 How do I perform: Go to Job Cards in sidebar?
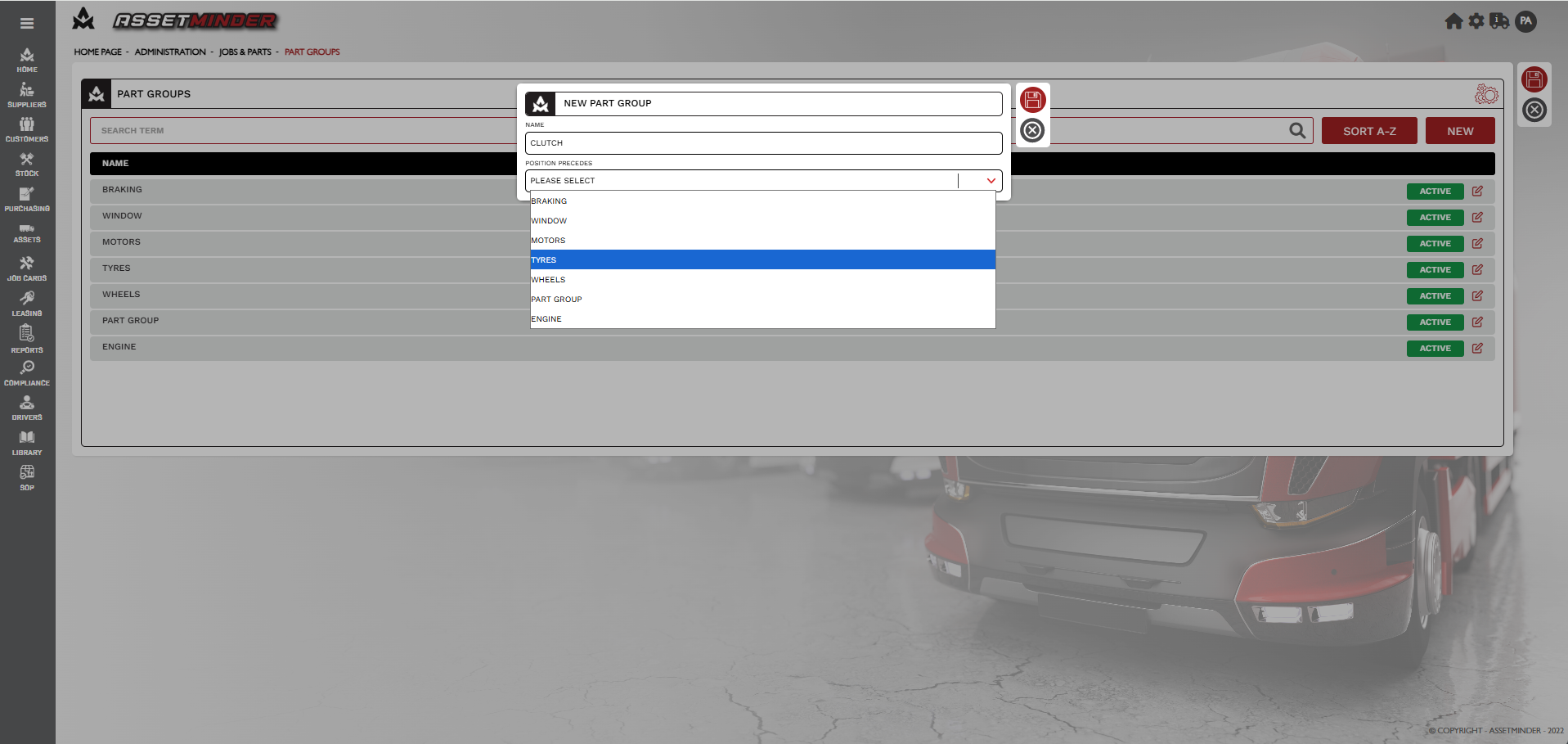point(27,268)
